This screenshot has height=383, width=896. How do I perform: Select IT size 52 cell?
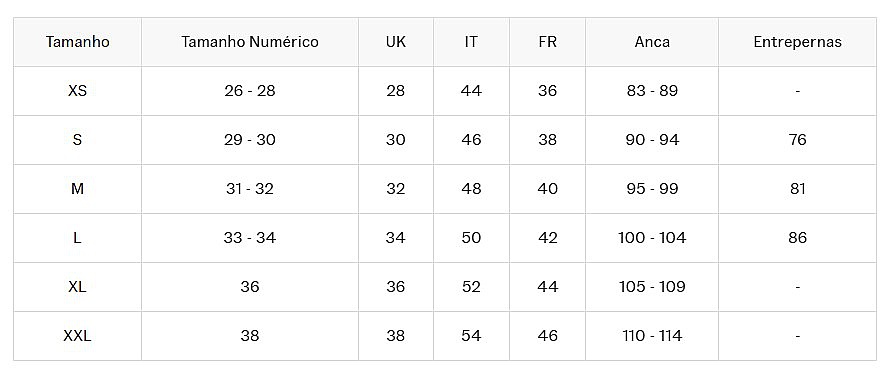(471, 287)
